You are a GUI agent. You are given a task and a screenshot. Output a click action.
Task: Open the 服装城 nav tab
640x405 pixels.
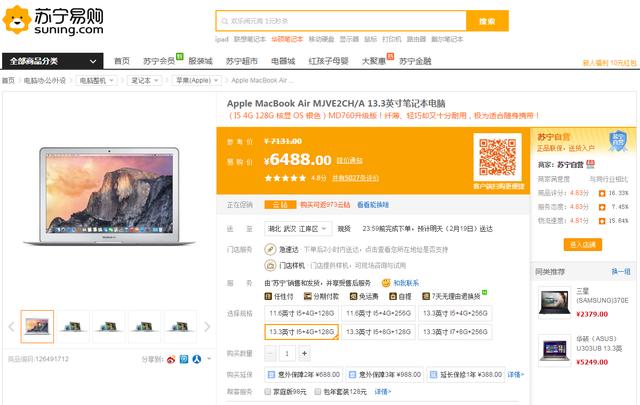(x=200, y=61)
